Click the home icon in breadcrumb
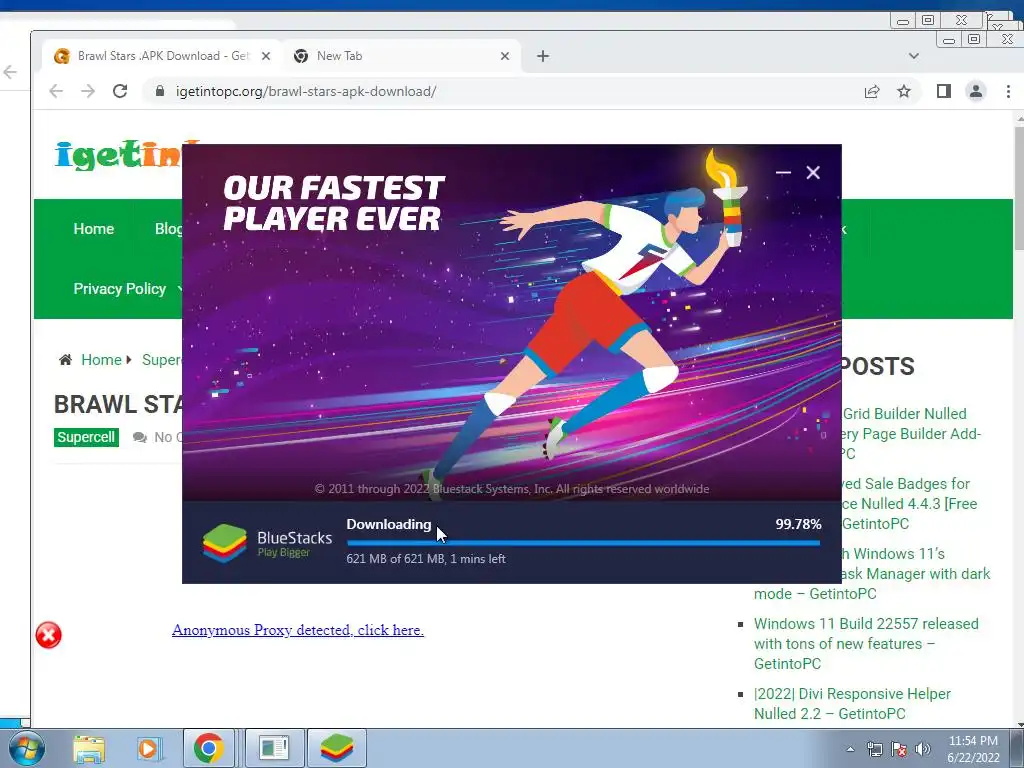Screen dimensions: 1024x768 (65, 360)
